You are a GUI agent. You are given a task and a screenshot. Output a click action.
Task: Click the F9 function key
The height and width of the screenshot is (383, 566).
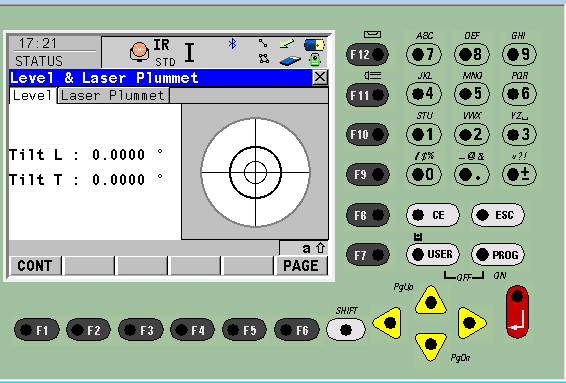(367, 174)
